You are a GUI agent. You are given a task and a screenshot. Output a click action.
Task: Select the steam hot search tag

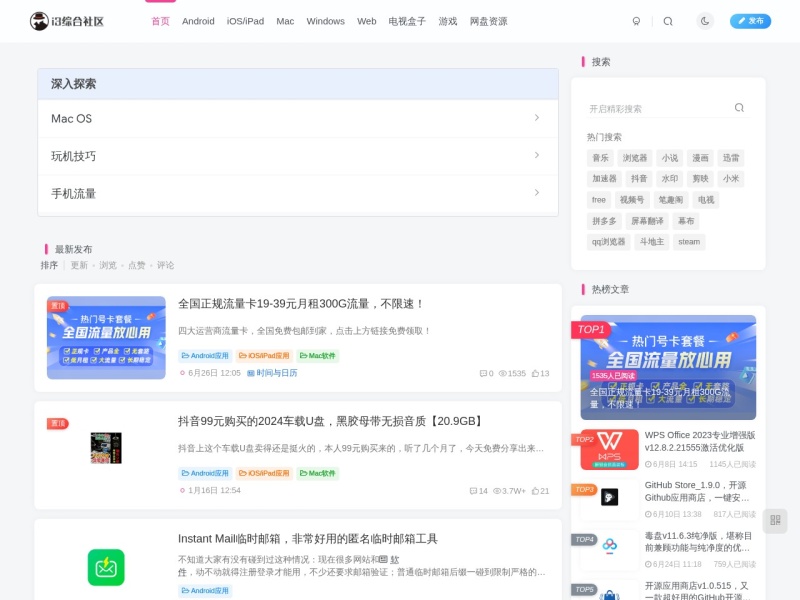click(689, 242)
